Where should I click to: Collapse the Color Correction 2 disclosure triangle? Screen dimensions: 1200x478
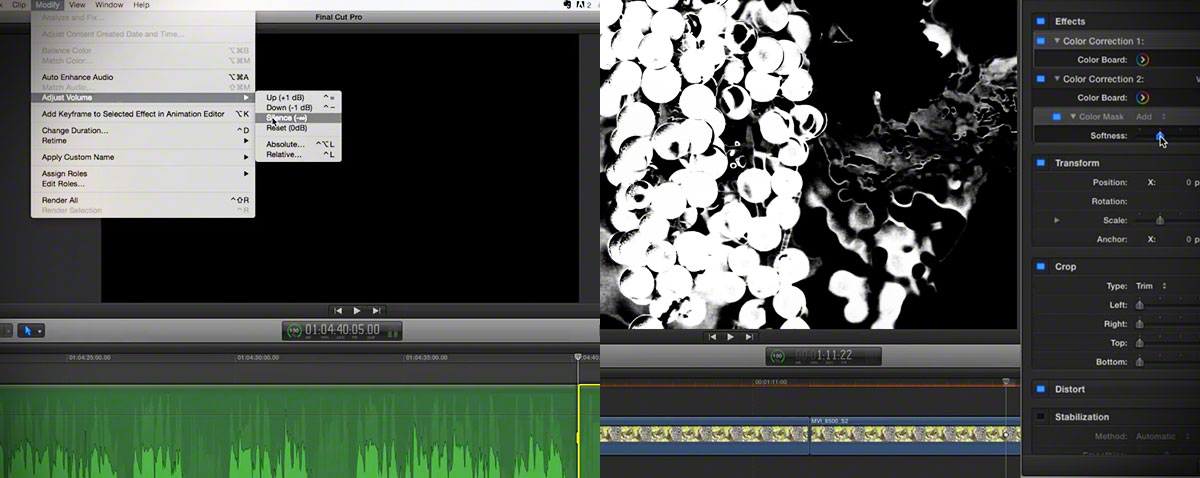pyautogui.click(x=1057, y=79)
